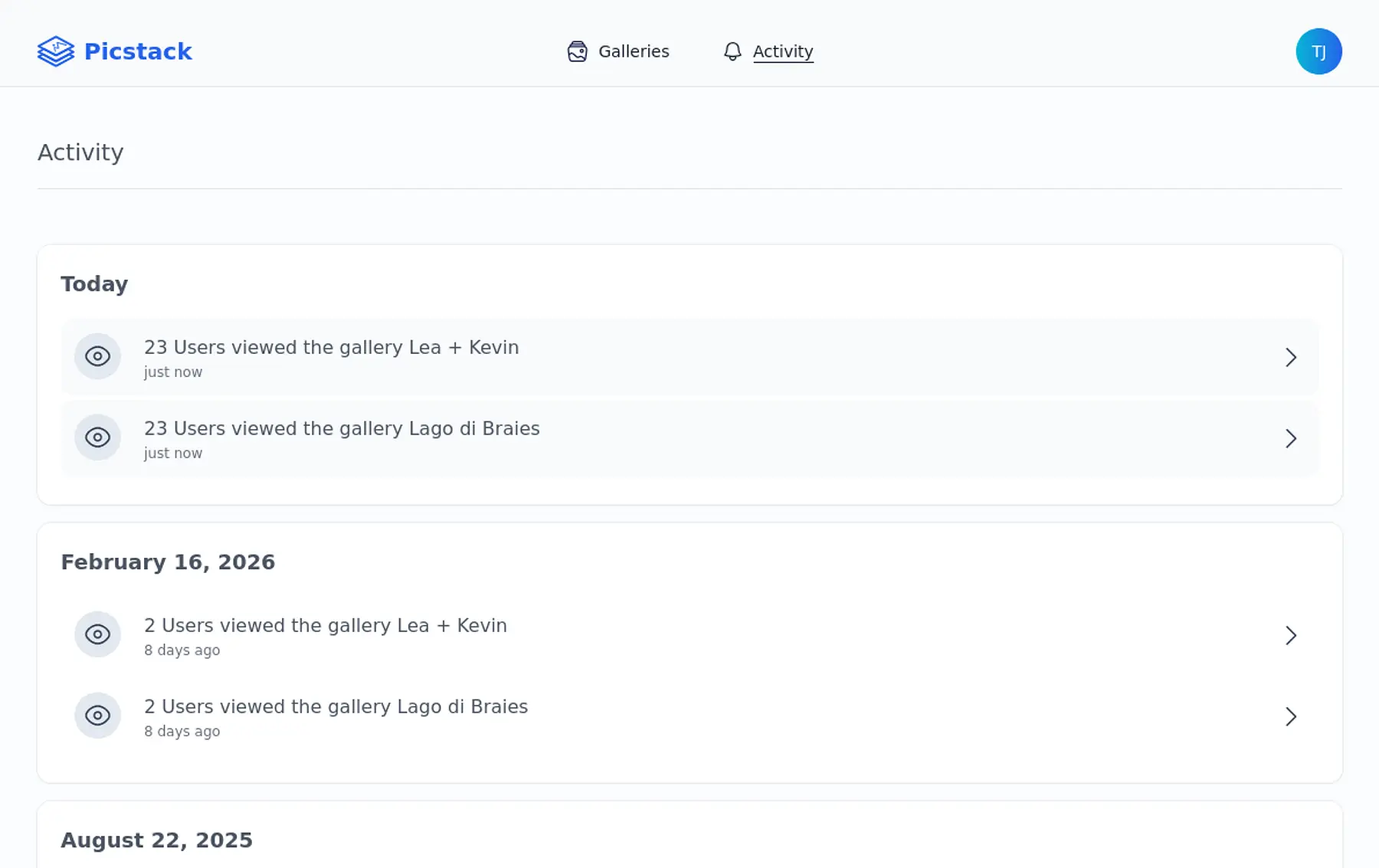
Task: Click the February 16, 2026 date heading
Action: pyautogui.click(x=169, y=562)
